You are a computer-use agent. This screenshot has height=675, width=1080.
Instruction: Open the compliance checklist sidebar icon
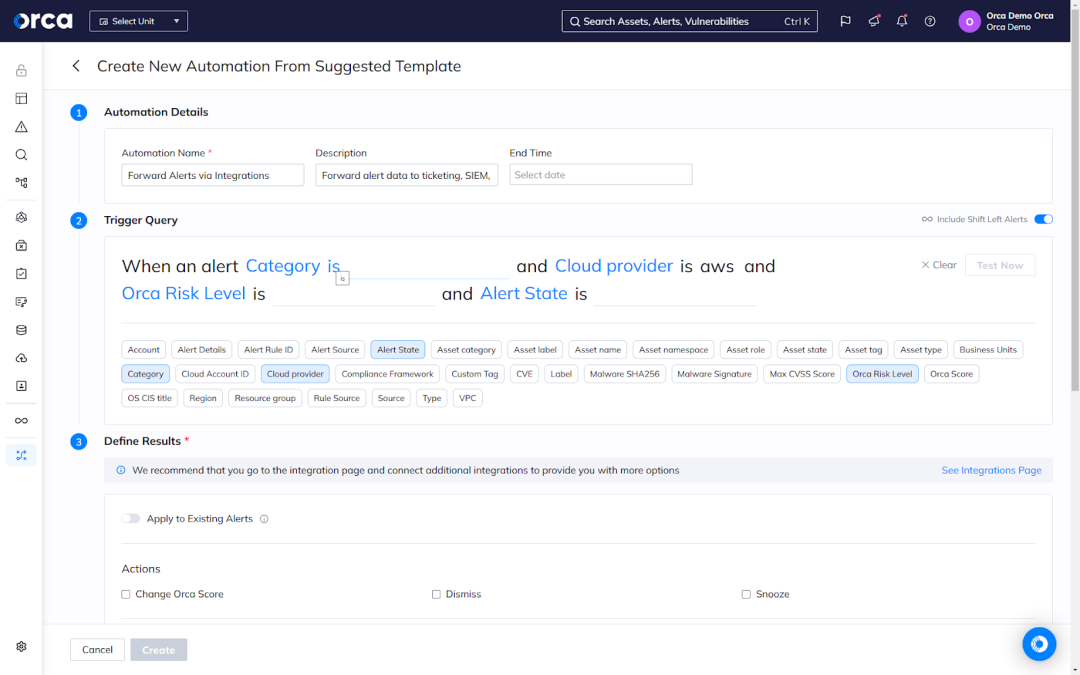[x=21, y=274]
